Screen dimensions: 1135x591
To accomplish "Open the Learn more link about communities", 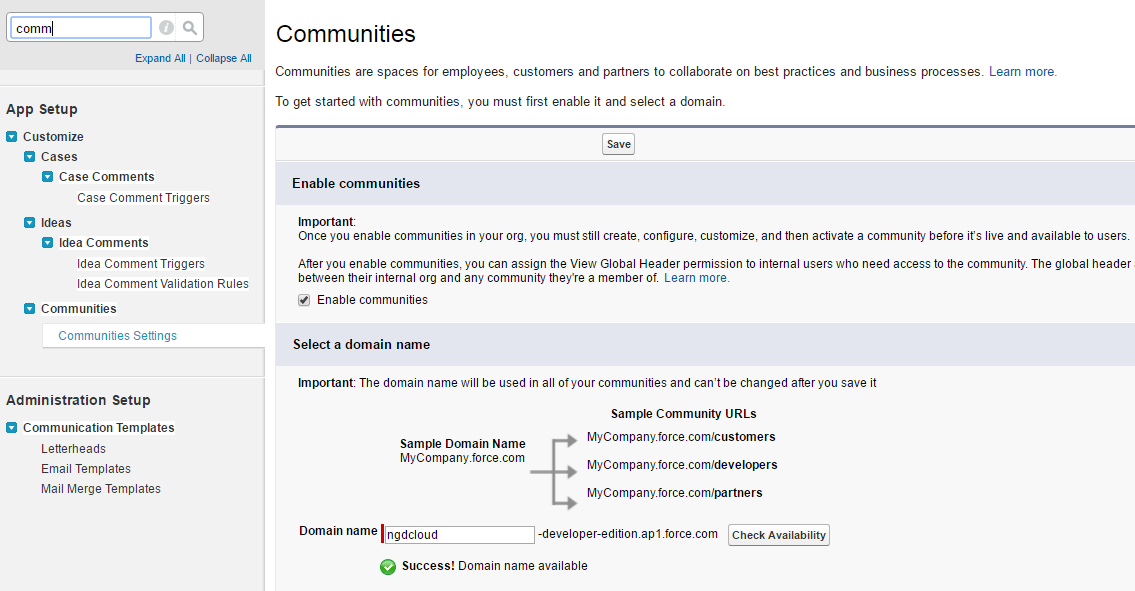I will coord(1021,71).
